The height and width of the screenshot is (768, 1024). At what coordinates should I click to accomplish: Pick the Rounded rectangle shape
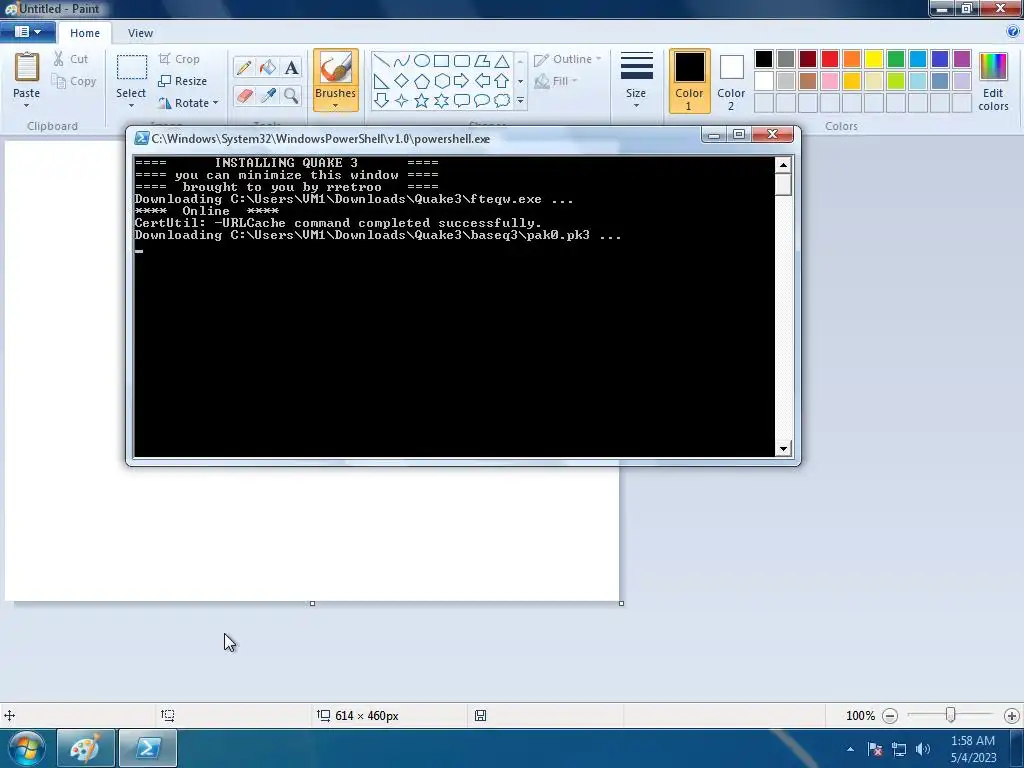tap(462, 61)
